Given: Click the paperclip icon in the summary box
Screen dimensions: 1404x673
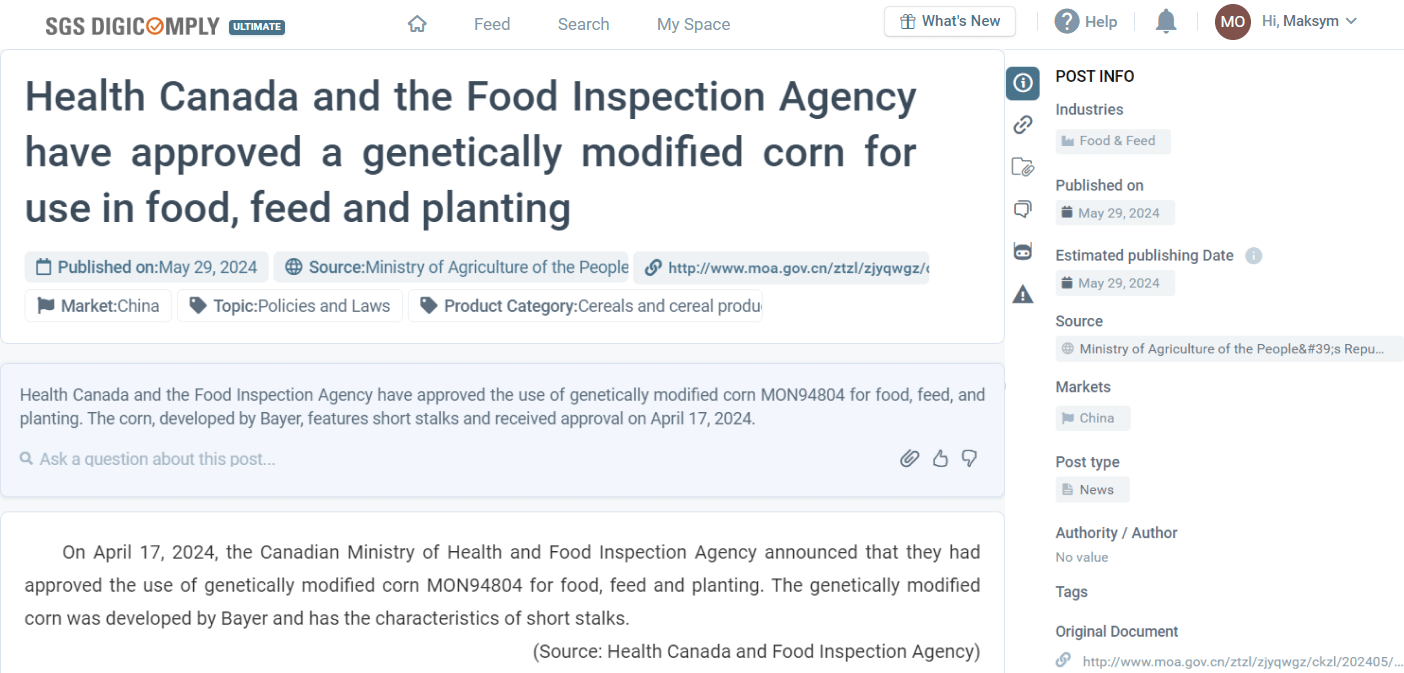Looking at the screenshot, I should [910, 458].
